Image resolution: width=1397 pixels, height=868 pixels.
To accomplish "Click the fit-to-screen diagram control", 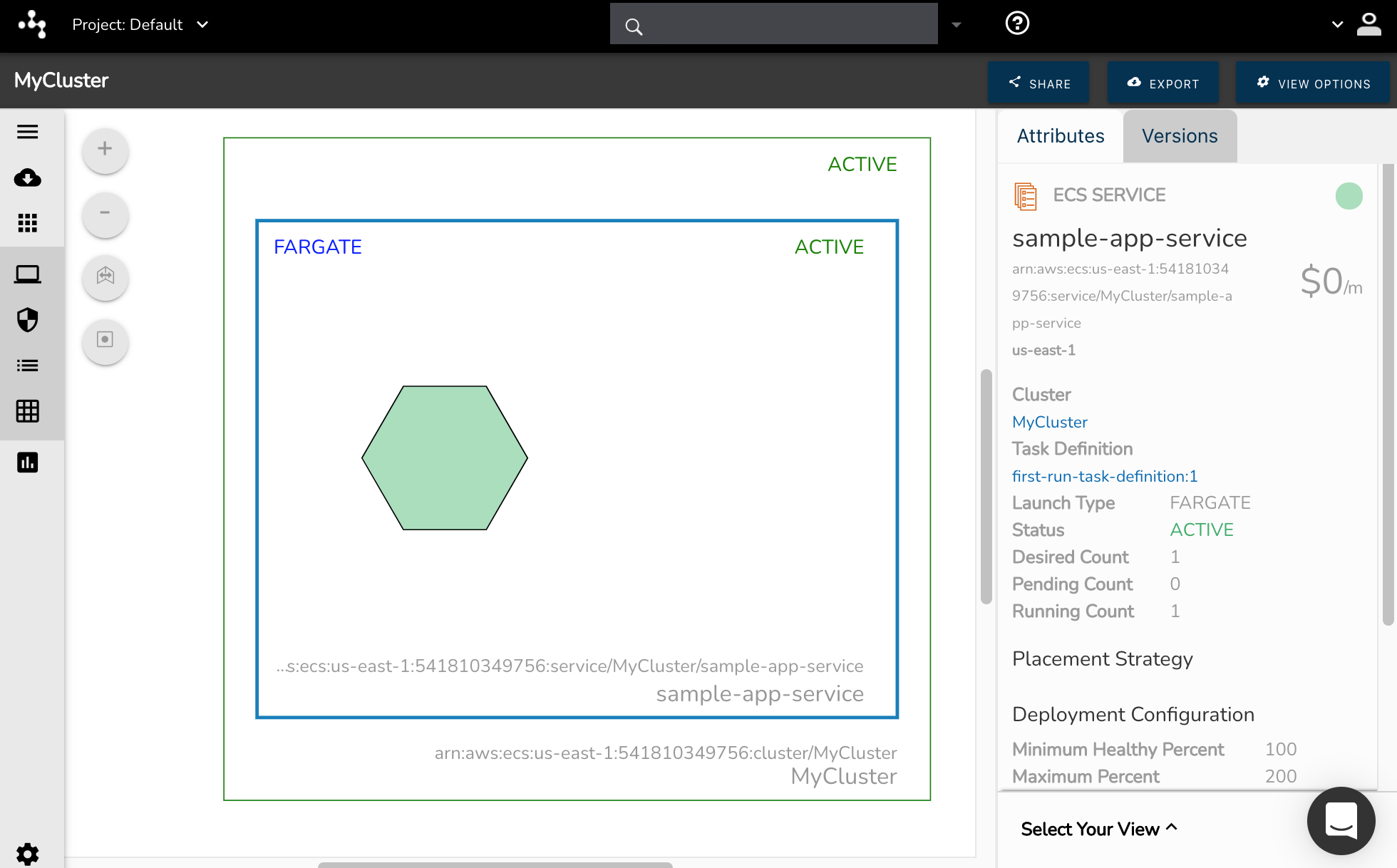I will point(105,278).
